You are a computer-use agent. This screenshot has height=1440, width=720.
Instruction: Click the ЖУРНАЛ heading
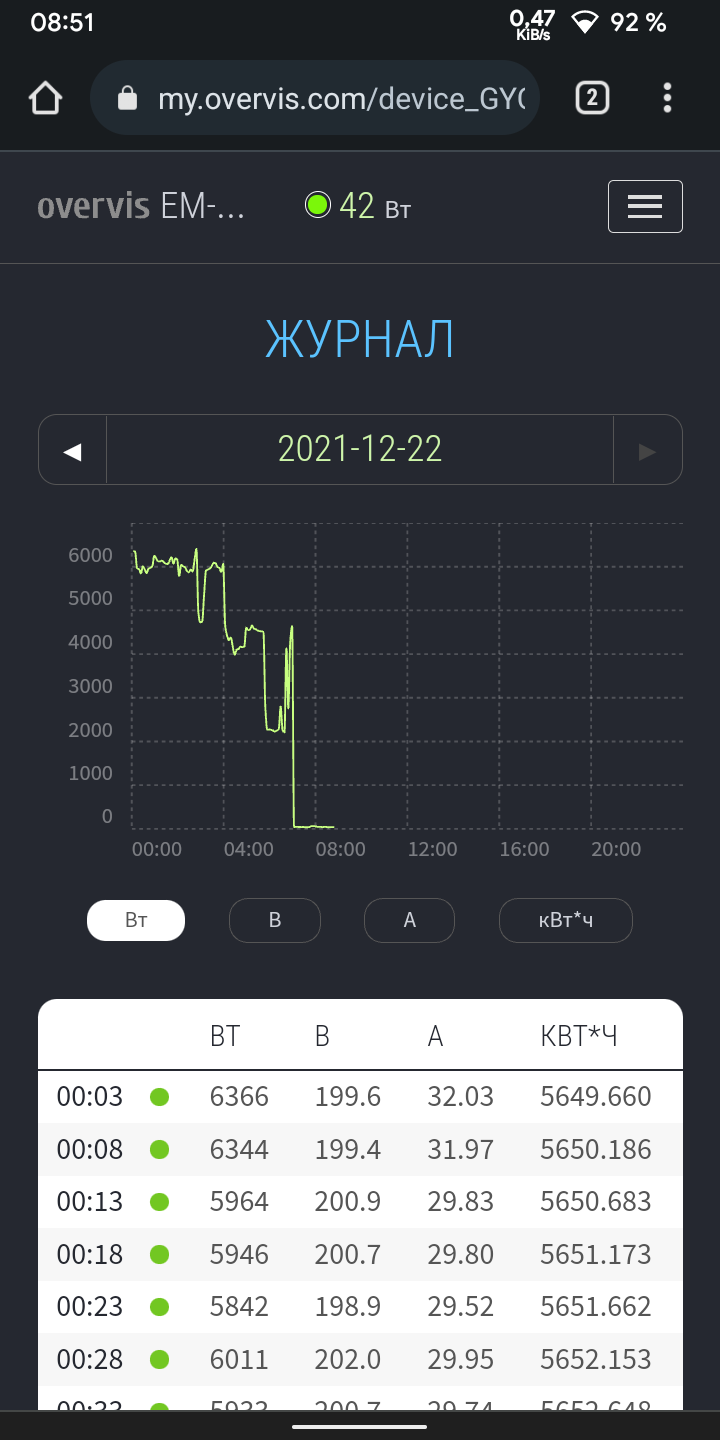(360, 340)
